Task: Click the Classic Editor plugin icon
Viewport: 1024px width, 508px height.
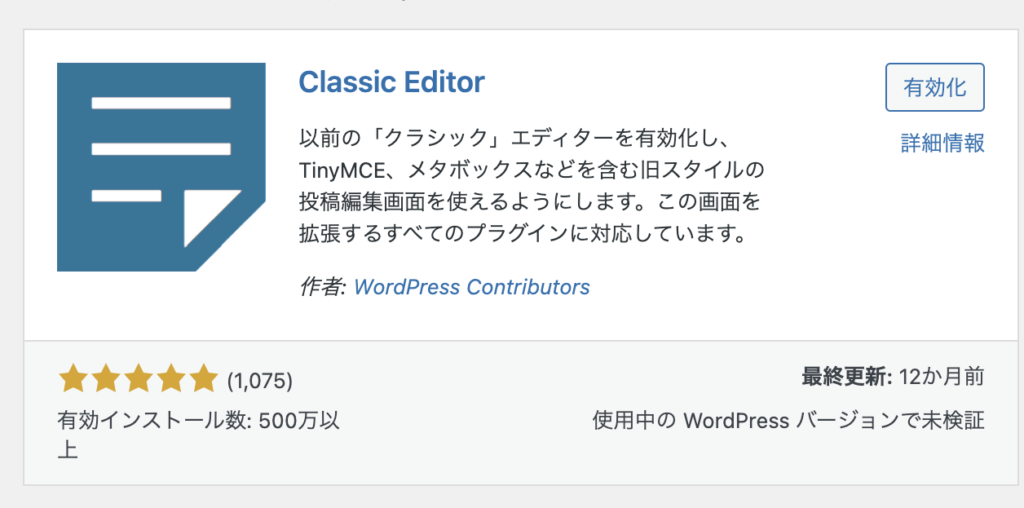Action: pos(160,166)
